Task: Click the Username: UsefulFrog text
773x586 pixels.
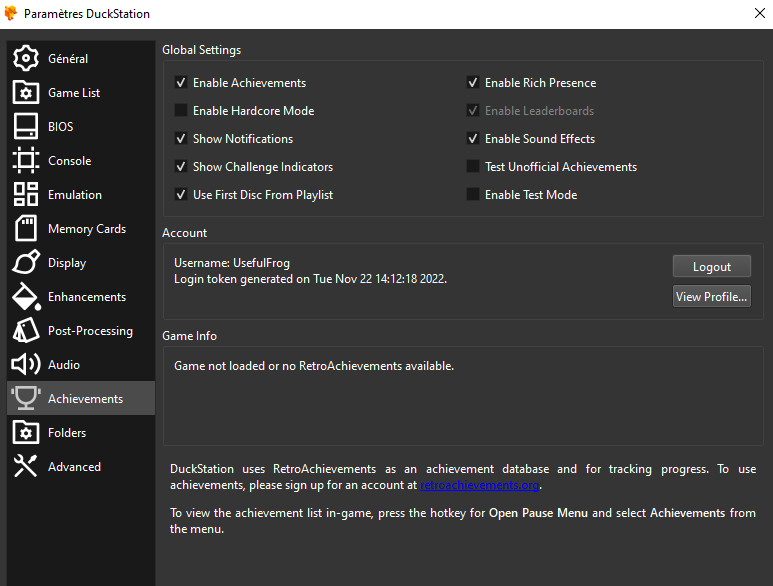Action: (x=232, y=263)
